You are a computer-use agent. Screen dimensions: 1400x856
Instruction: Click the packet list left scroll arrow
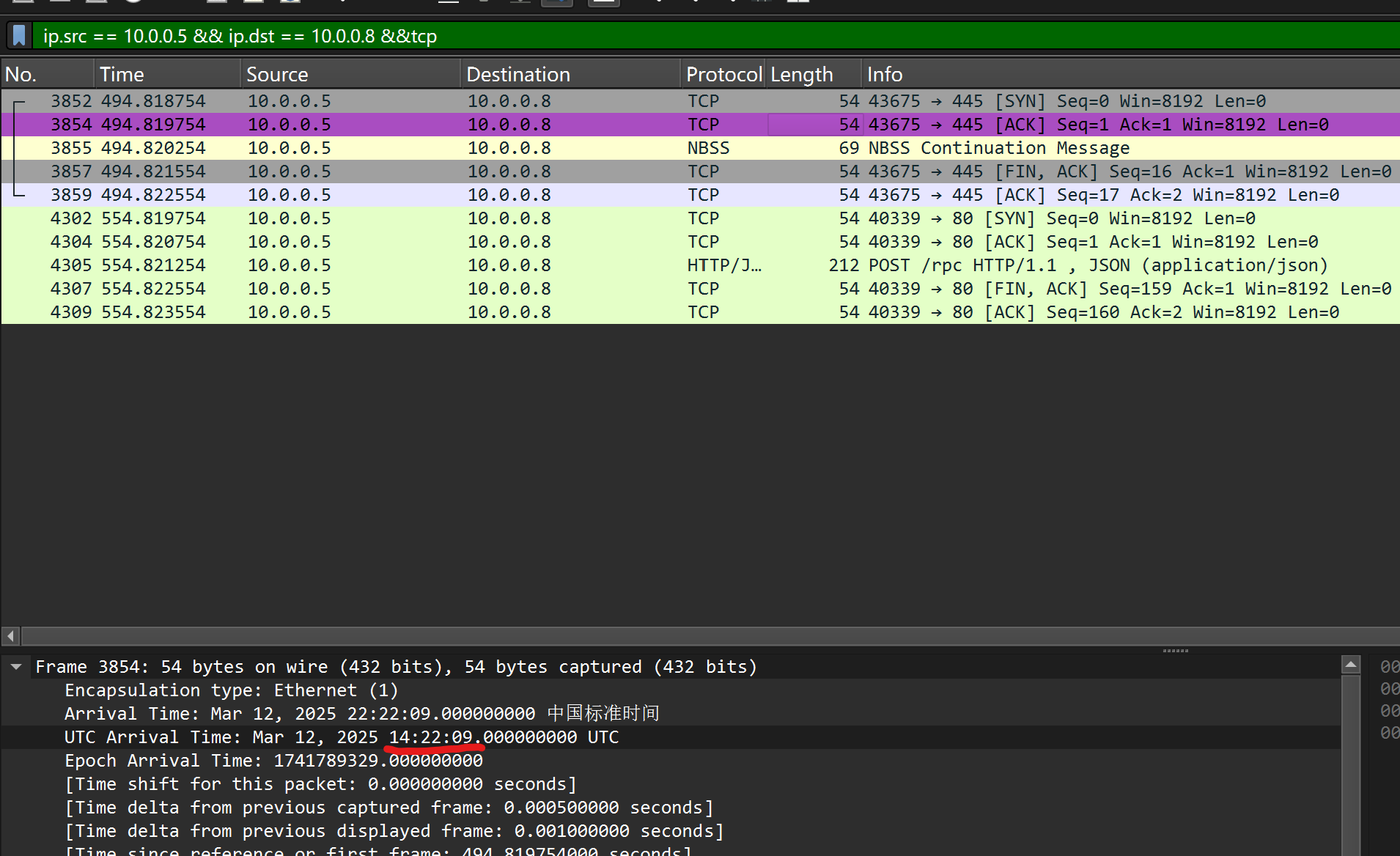click(11, 635)
